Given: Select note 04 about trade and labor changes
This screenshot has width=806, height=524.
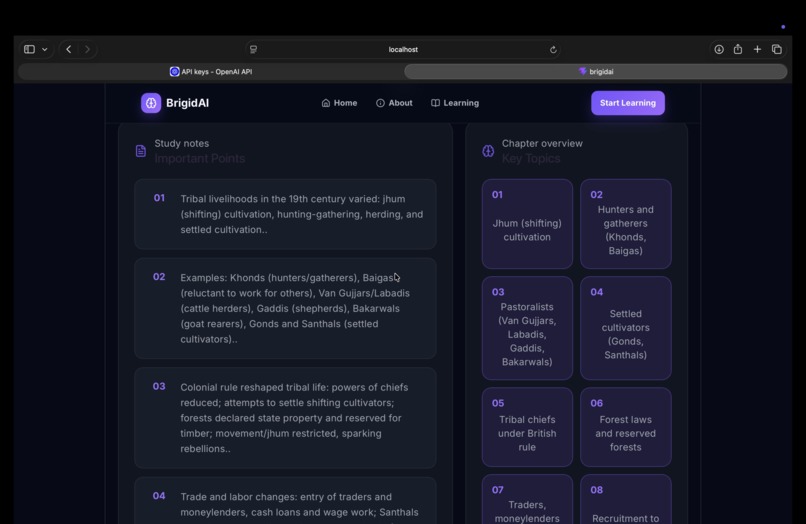Looking at the screenshot, I should (285, 501).
